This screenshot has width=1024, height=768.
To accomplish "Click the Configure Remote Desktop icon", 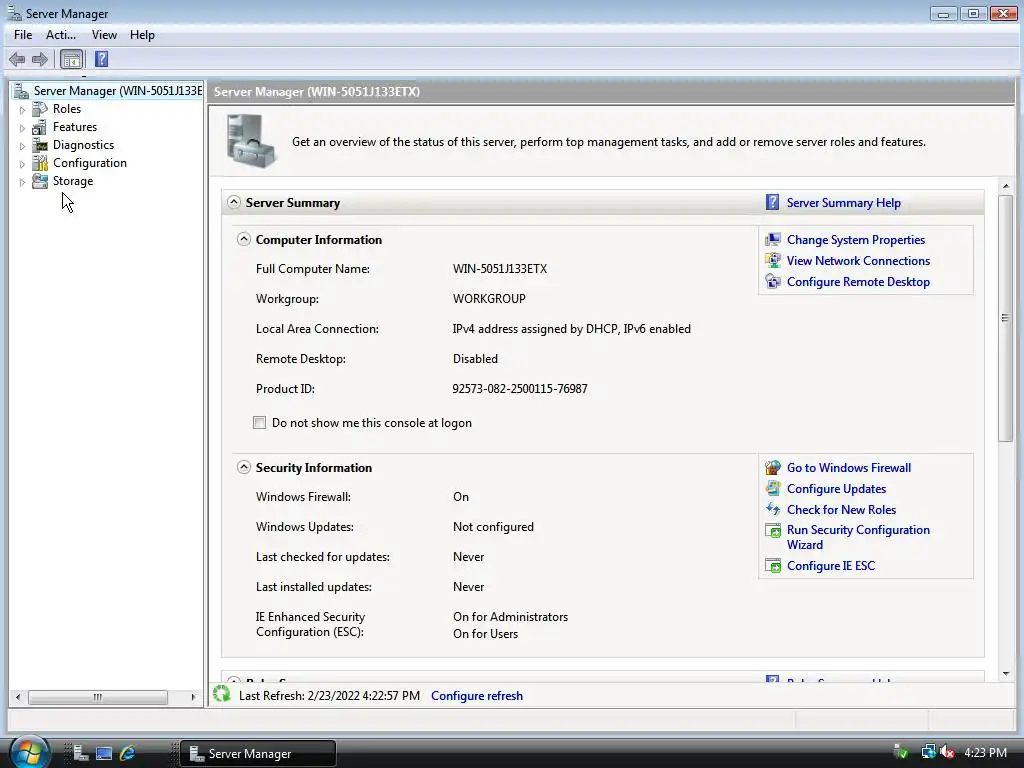I will pos(773,281).
